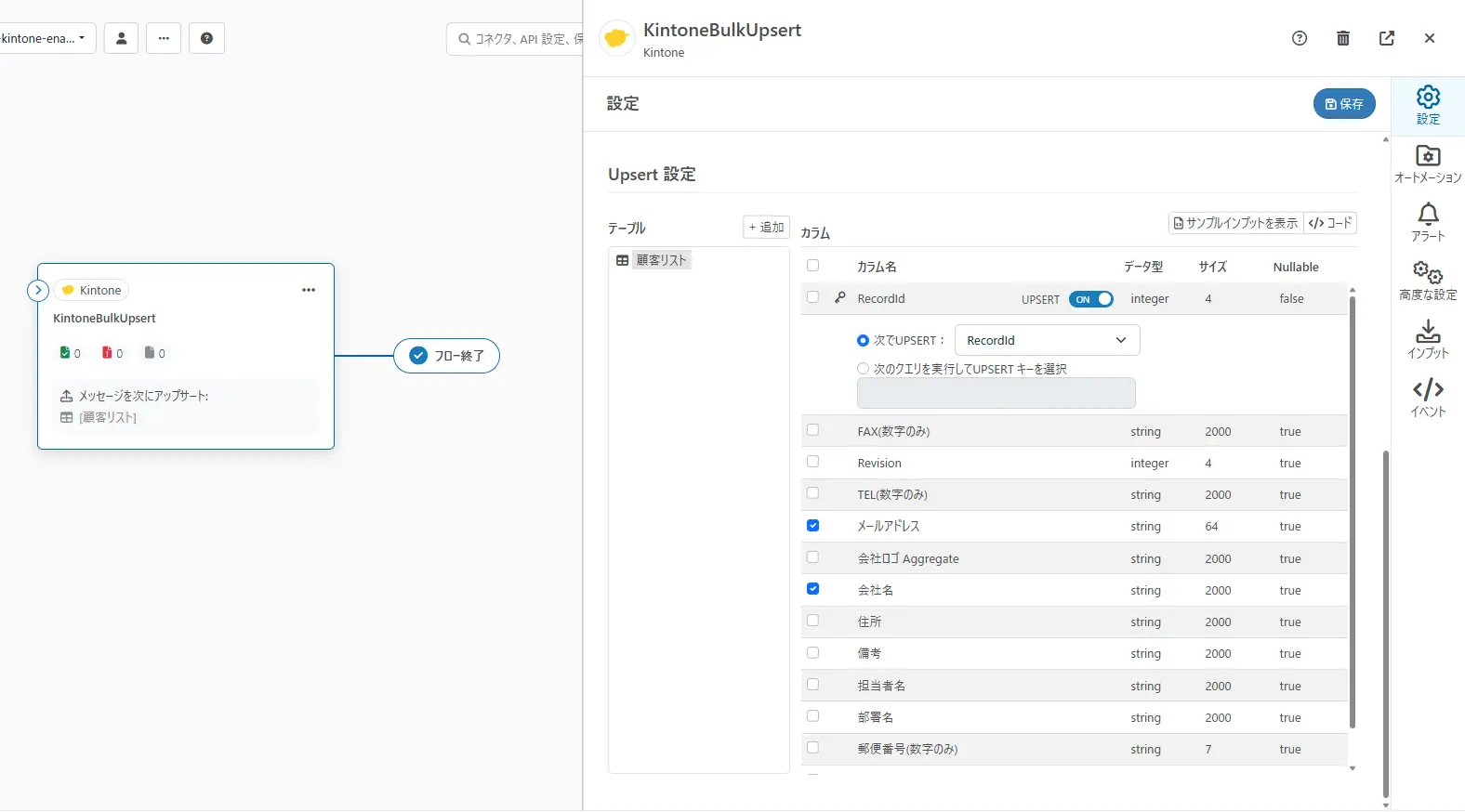Open the Alerts bell tab
Screen dimensions: 1465x812
pos(1428,222)
